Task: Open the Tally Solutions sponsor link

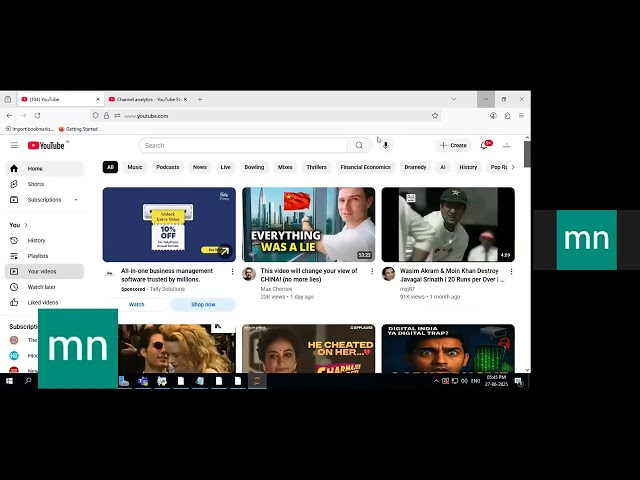Action: pos(167,289)
